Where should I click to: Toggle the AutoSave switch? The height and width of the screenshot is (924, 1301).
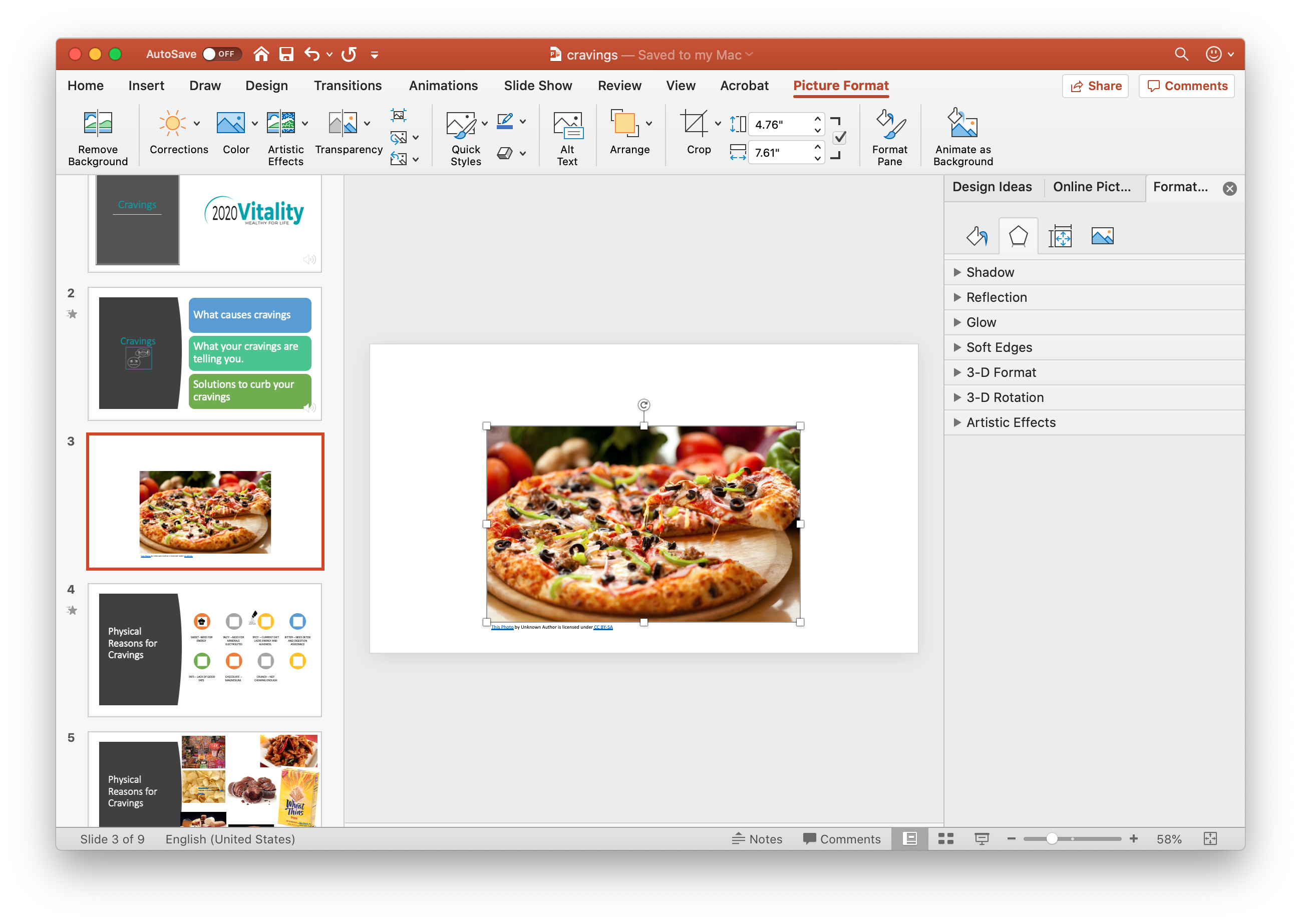pos(222,54)
